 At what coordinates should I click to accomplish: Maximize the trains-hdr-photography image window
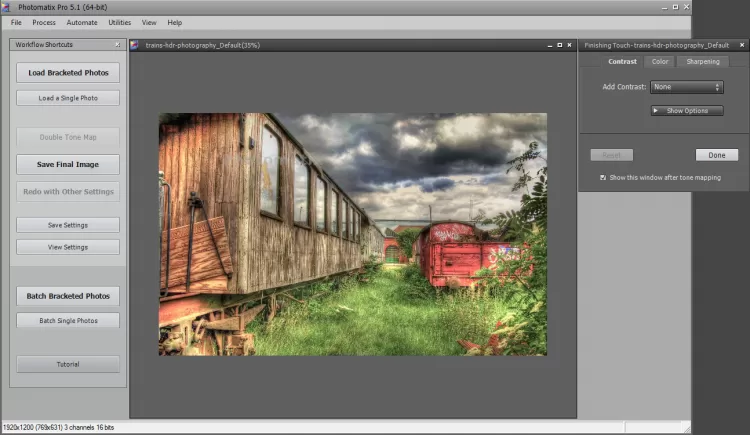560,45
